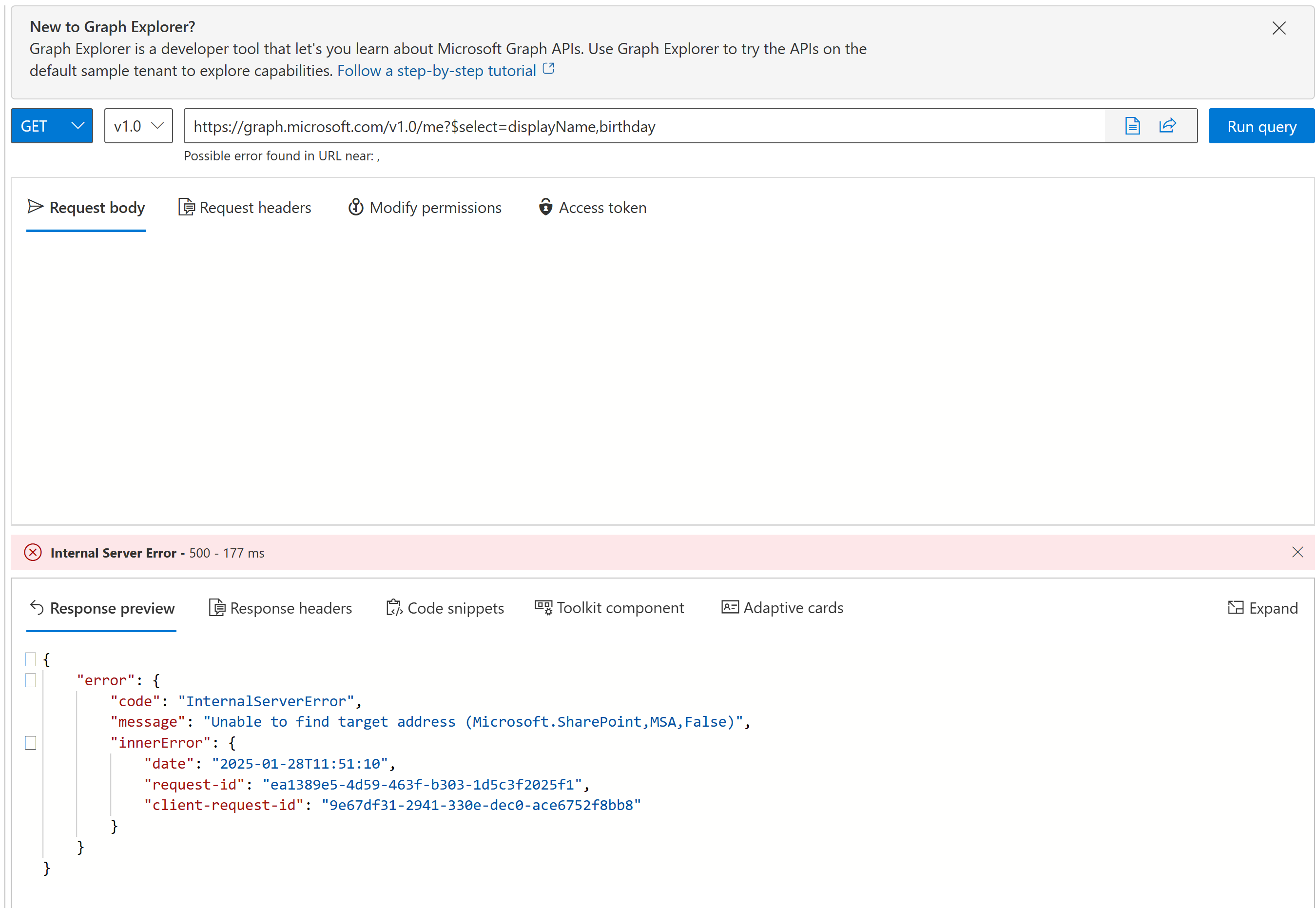This screenshot has width=1316, height=908.
Task: Click the date value 2025-01-28T11:51:10
Action: pos(300,764)
